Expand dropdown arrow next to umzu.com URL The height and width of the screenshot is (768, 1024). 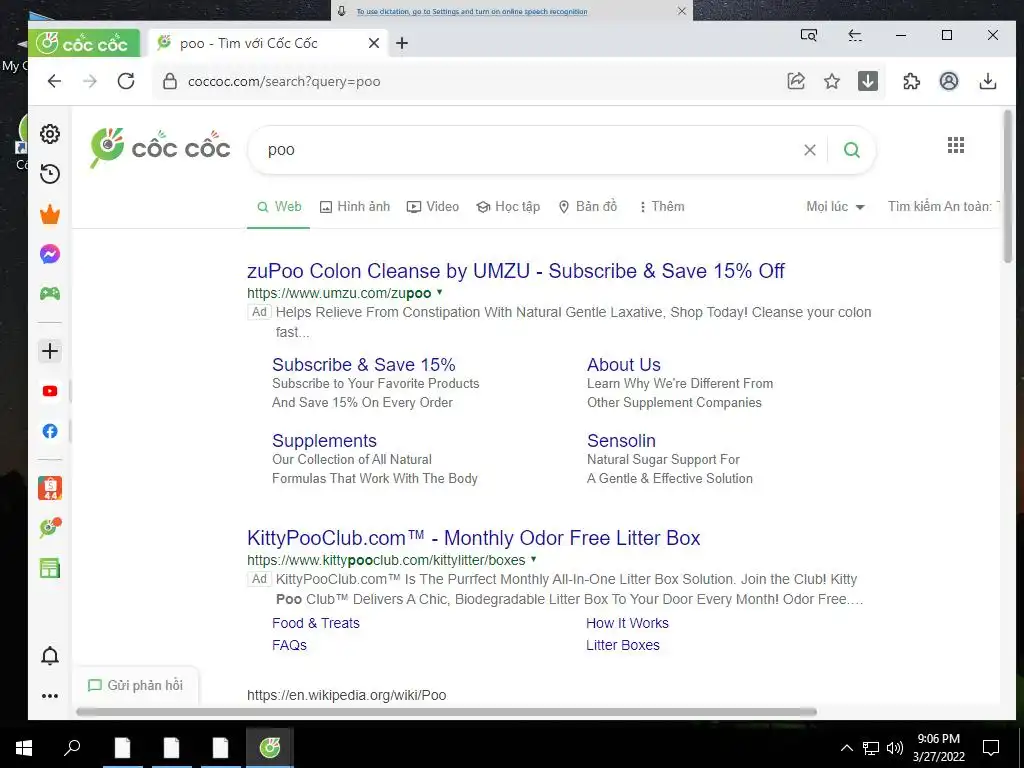[440, 293]
